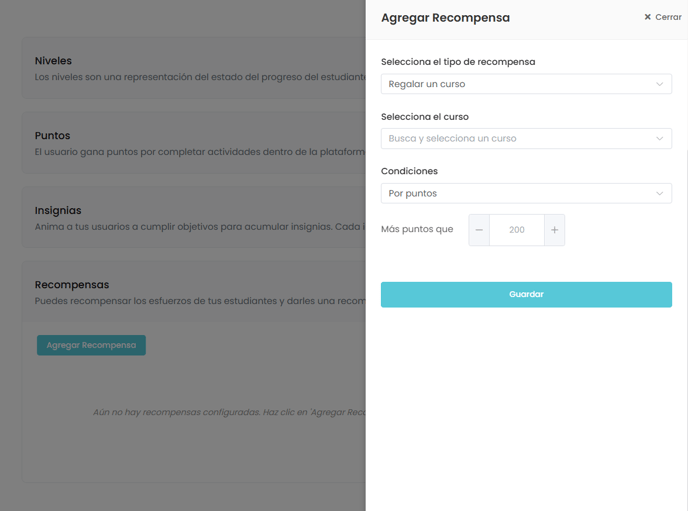Click the Más puntos que label
Screen dimensions: 688x511
tap(417, 229)
